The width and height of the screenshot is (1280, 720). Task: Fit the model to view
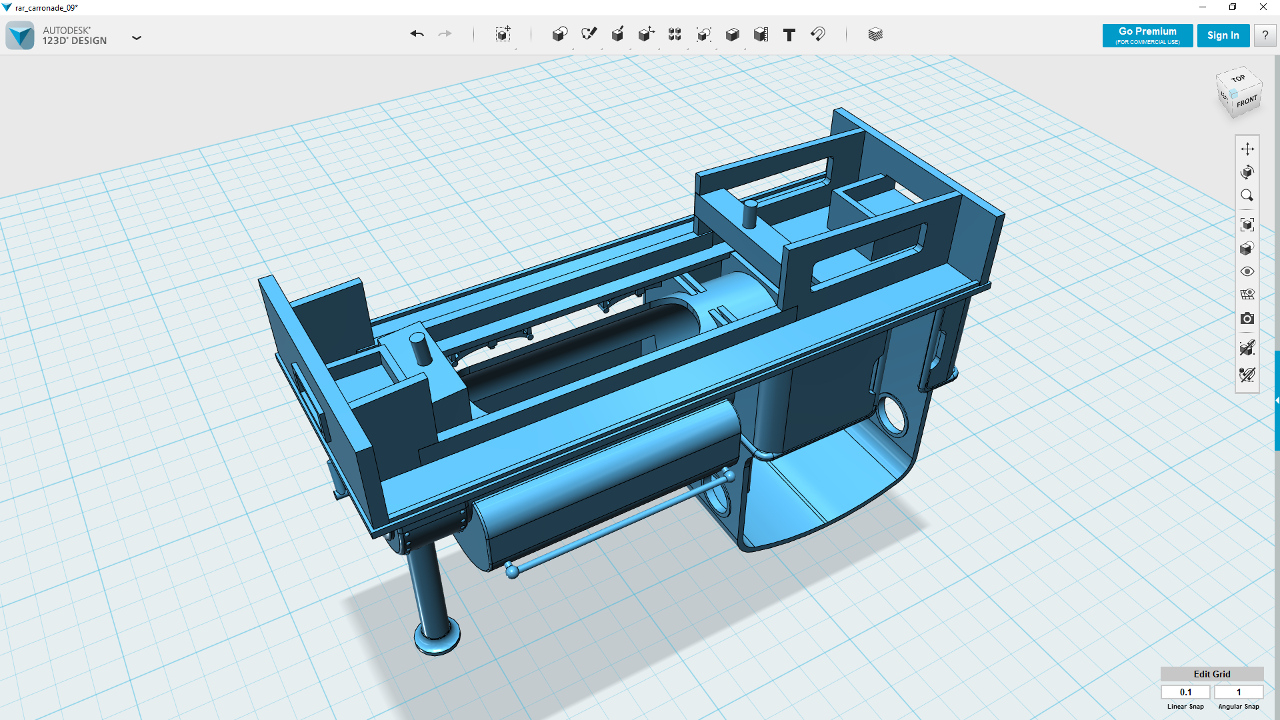tap(1247, 225)
